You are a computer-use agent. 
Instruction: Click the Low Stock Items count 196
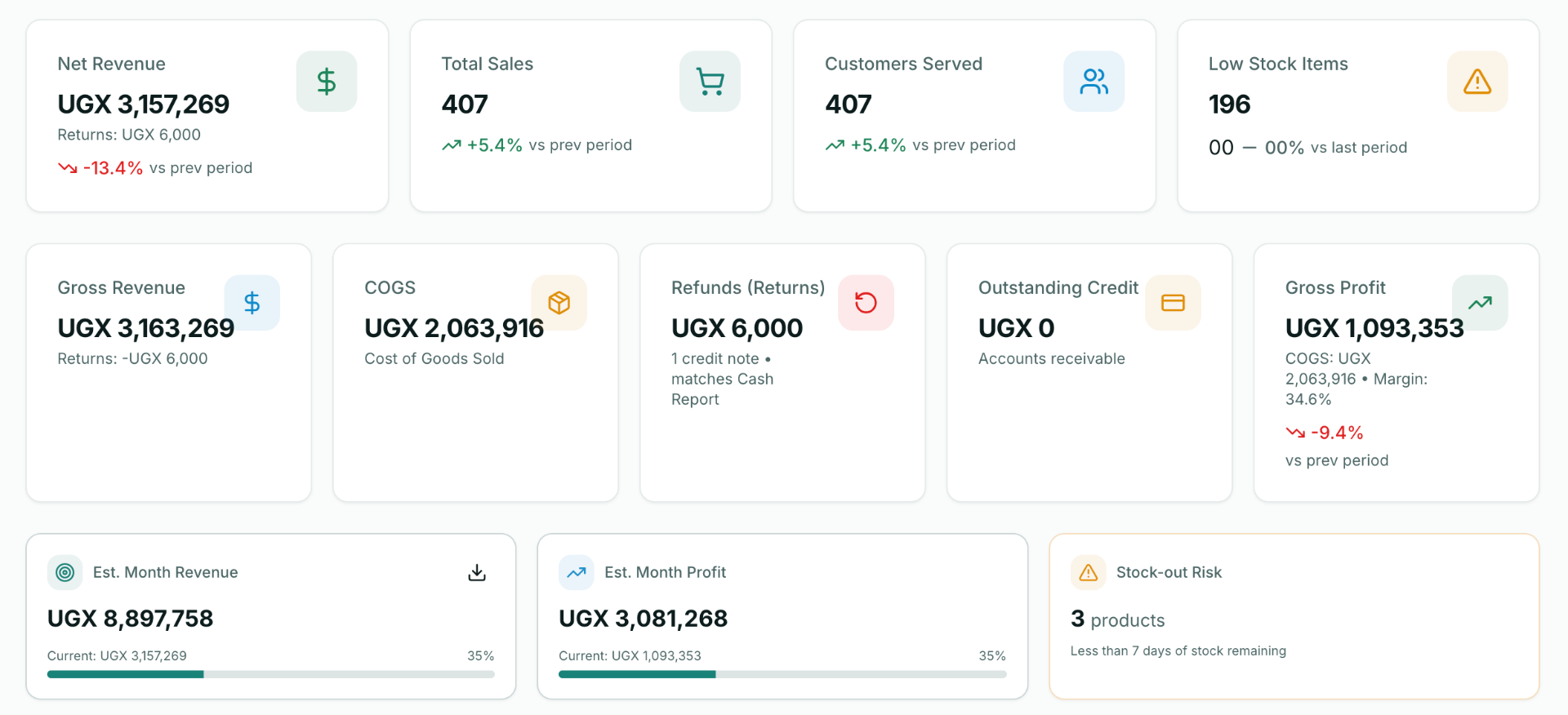[1229, 104]
